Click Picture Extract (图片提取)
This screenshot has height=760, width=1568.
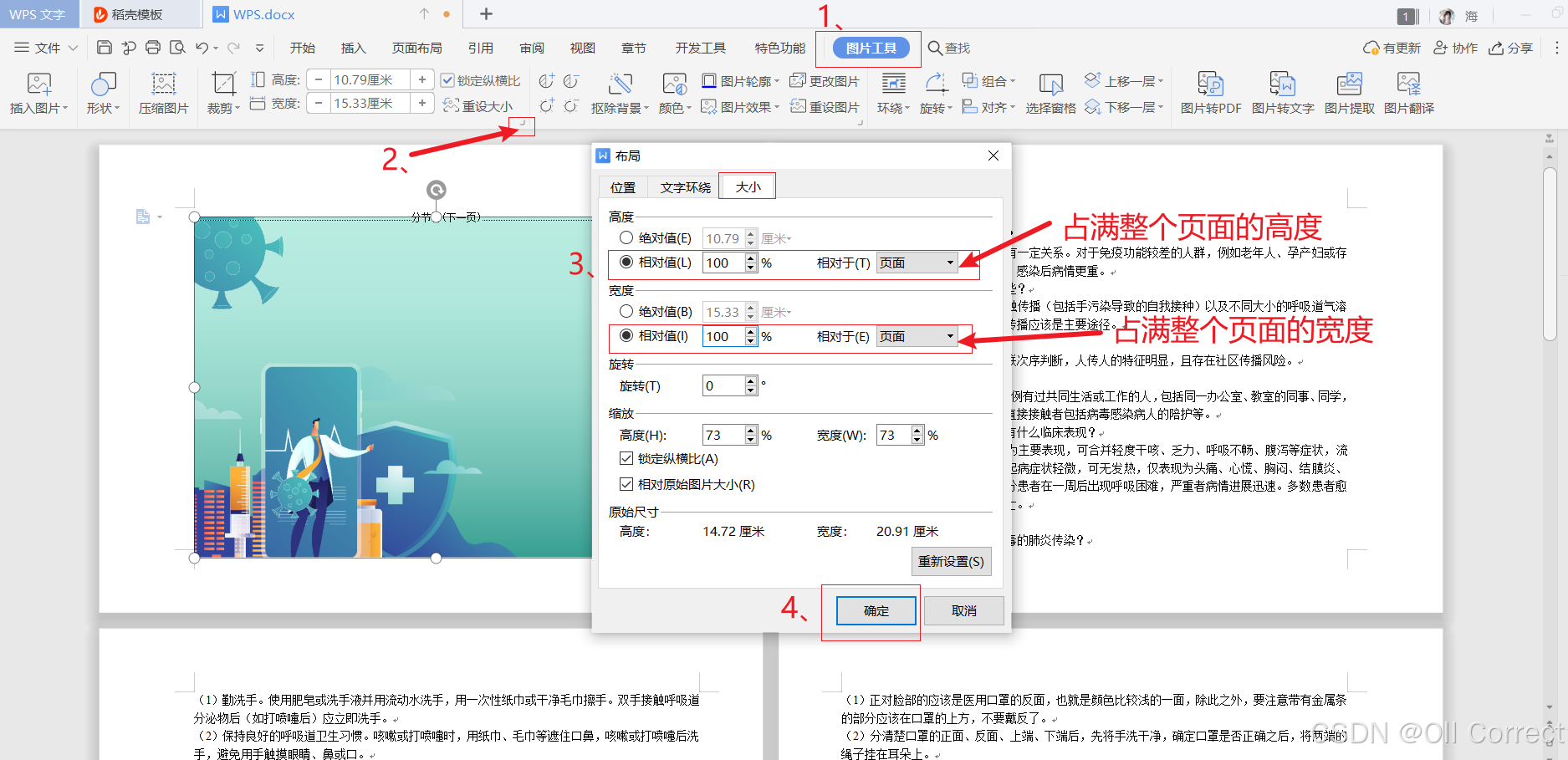click(1349, 92)
